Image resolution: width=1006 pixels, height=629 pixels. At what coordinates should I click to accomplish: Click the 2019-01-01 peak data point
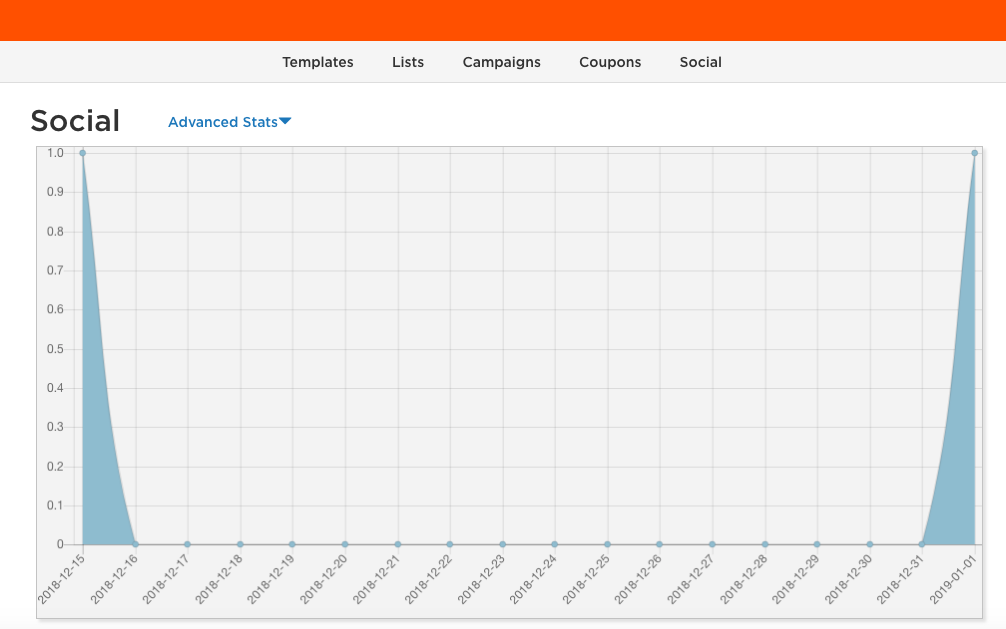coord(974,153)
